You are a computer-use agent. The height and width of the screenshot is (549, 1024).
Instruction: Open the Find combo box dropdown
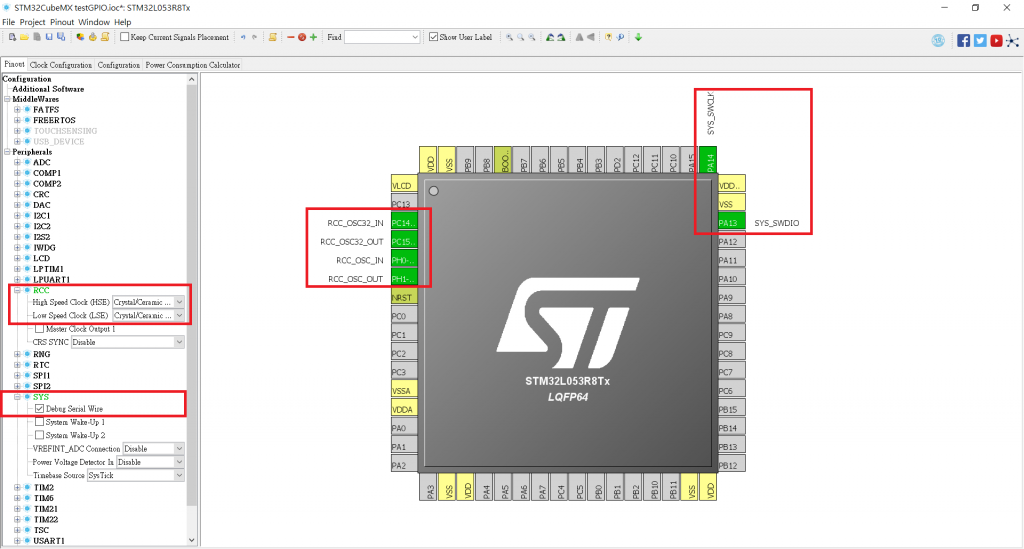(x=414, y=37)
